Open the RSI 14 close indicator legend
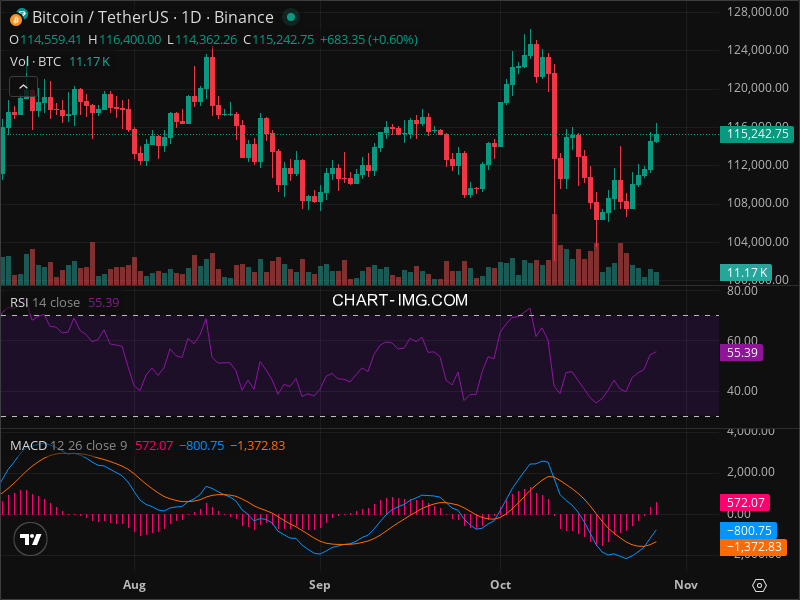Viewport: 800px width, 600px height. (45, 301)
